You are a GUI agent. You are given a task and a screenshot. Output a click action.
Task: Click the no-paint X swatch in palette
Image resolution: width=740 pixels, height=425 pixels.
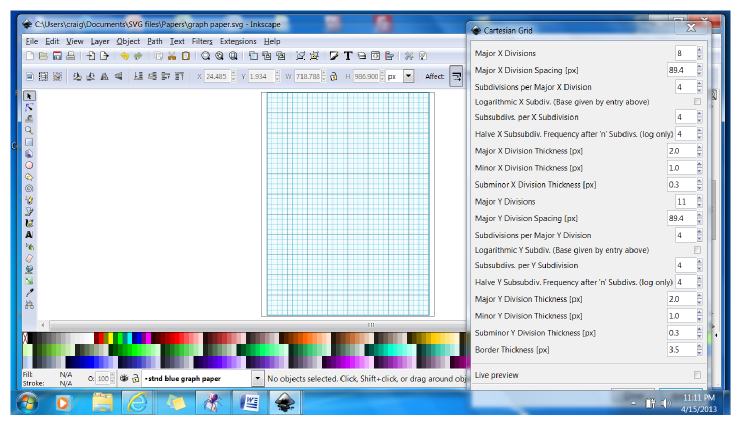pos(25,338)
